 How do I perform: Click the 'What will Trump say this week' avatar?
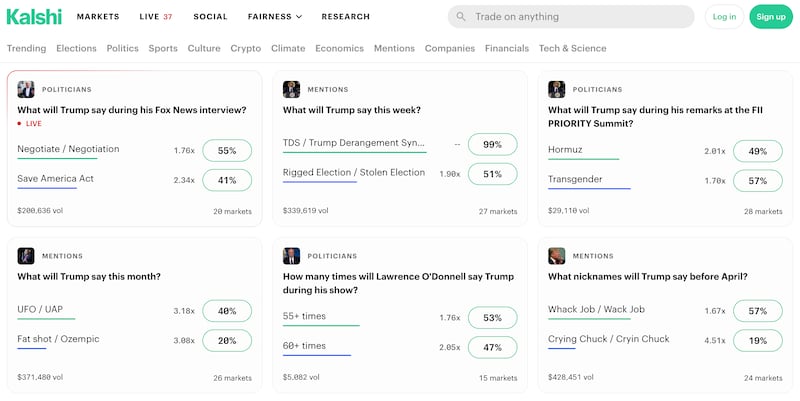pos(292,89)
